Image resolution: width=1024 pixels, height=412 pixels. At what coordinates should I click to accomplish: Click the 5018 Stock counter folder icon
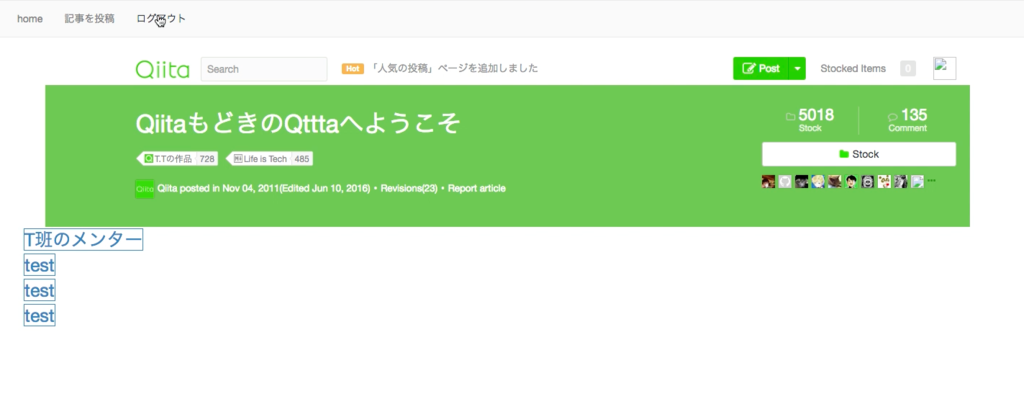[x=790, y=117]
